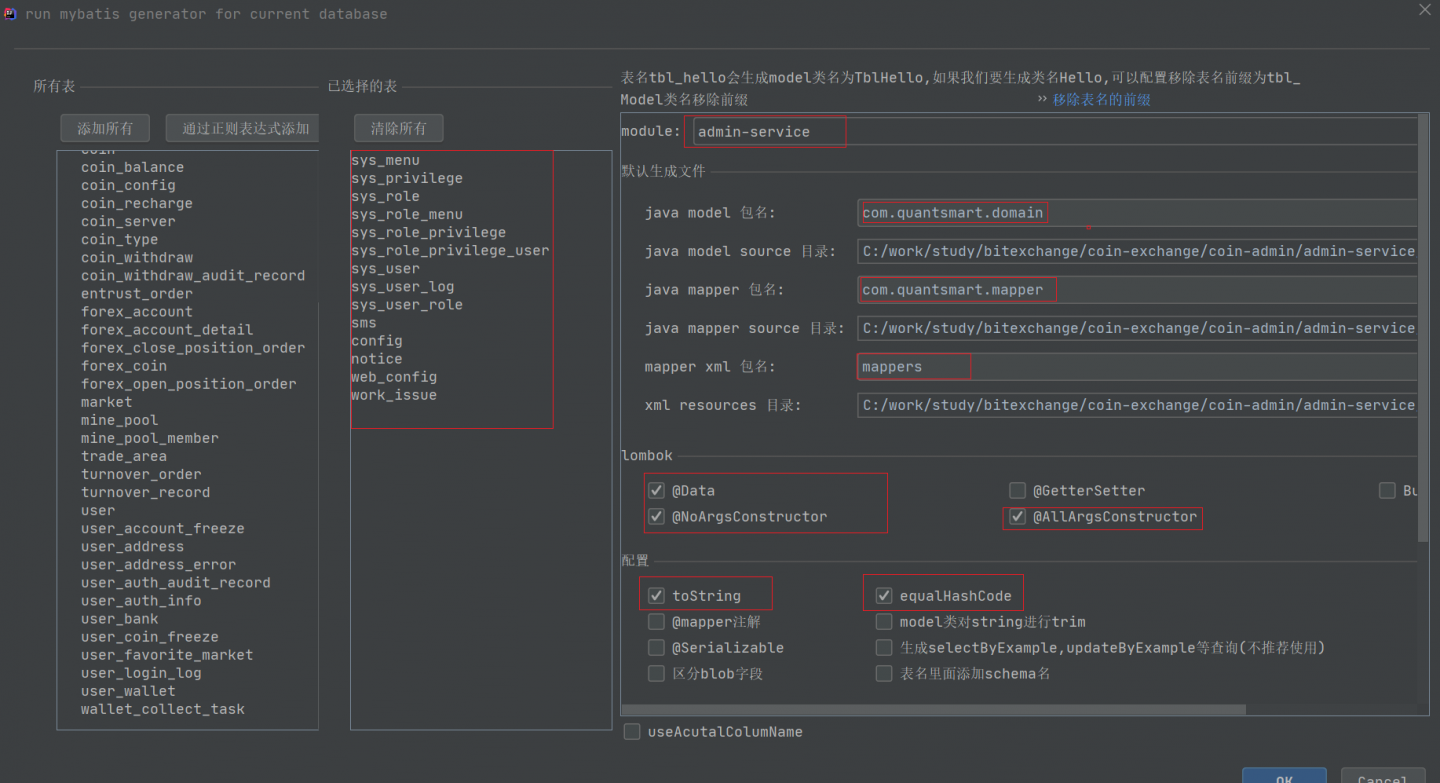Pick user_wallet from all tables list
Viewport: 1440px width, 783px height.
point(128,691)
